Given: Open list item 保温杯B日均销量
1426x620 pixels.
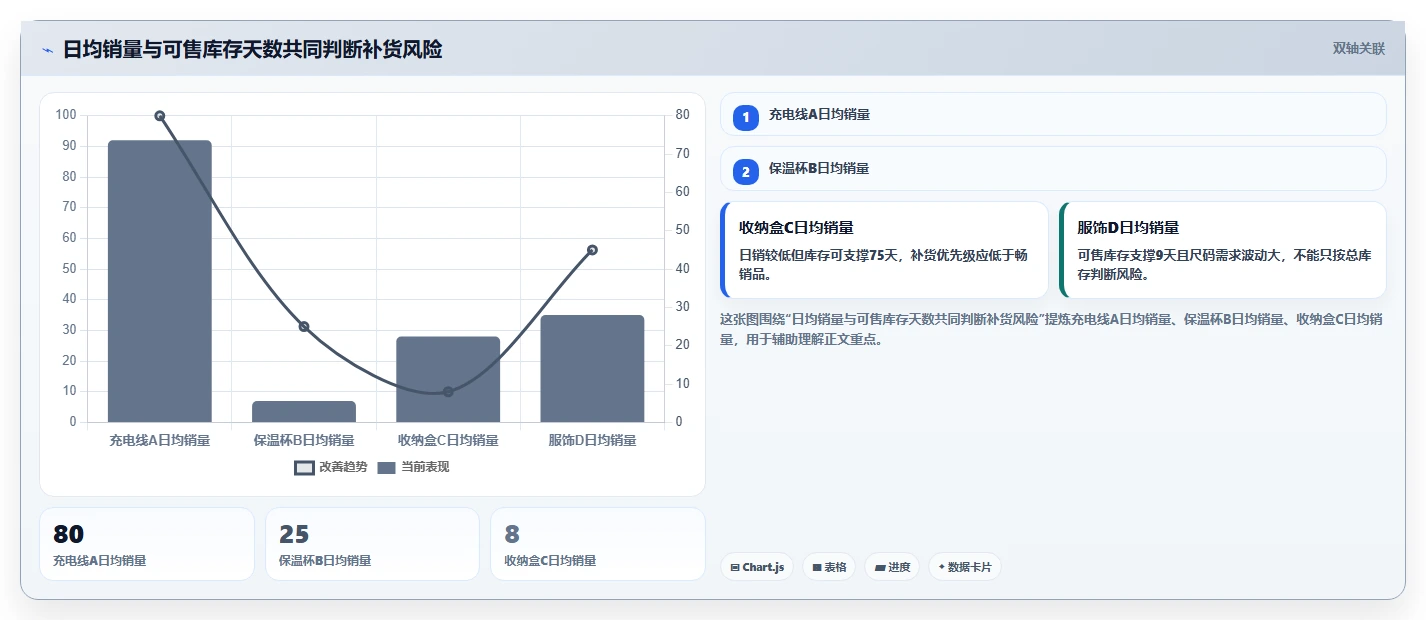Looking at the screenshot, I should pyautogui.click(x=1053, y=168).
